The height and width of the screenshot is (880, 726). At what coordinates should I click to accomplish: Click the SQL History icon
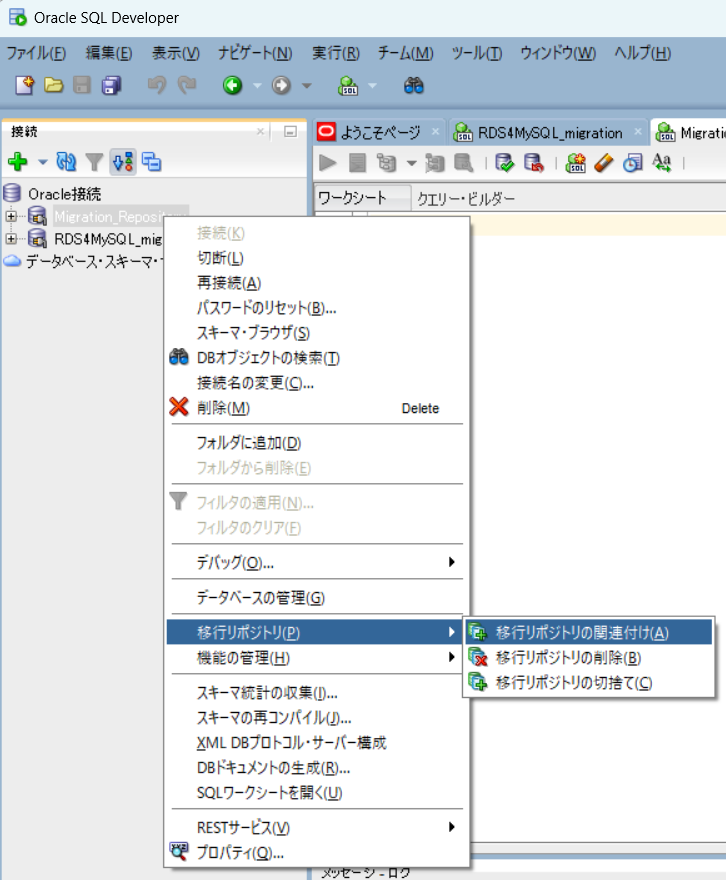coord(632,163)
